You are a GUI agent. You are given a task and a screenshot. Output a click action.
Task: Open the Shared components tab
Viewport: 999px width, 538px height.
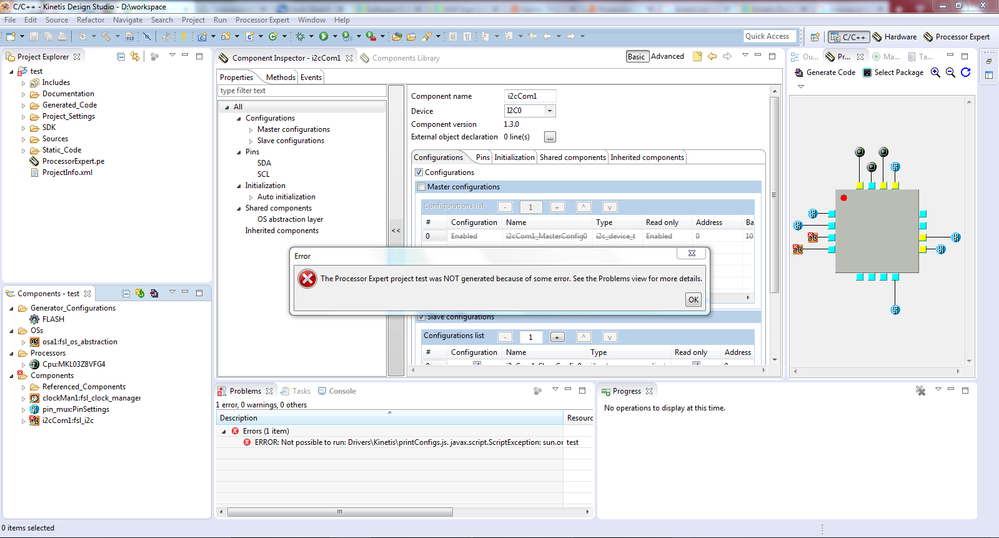pyautogui.click(x=572, y=157)
